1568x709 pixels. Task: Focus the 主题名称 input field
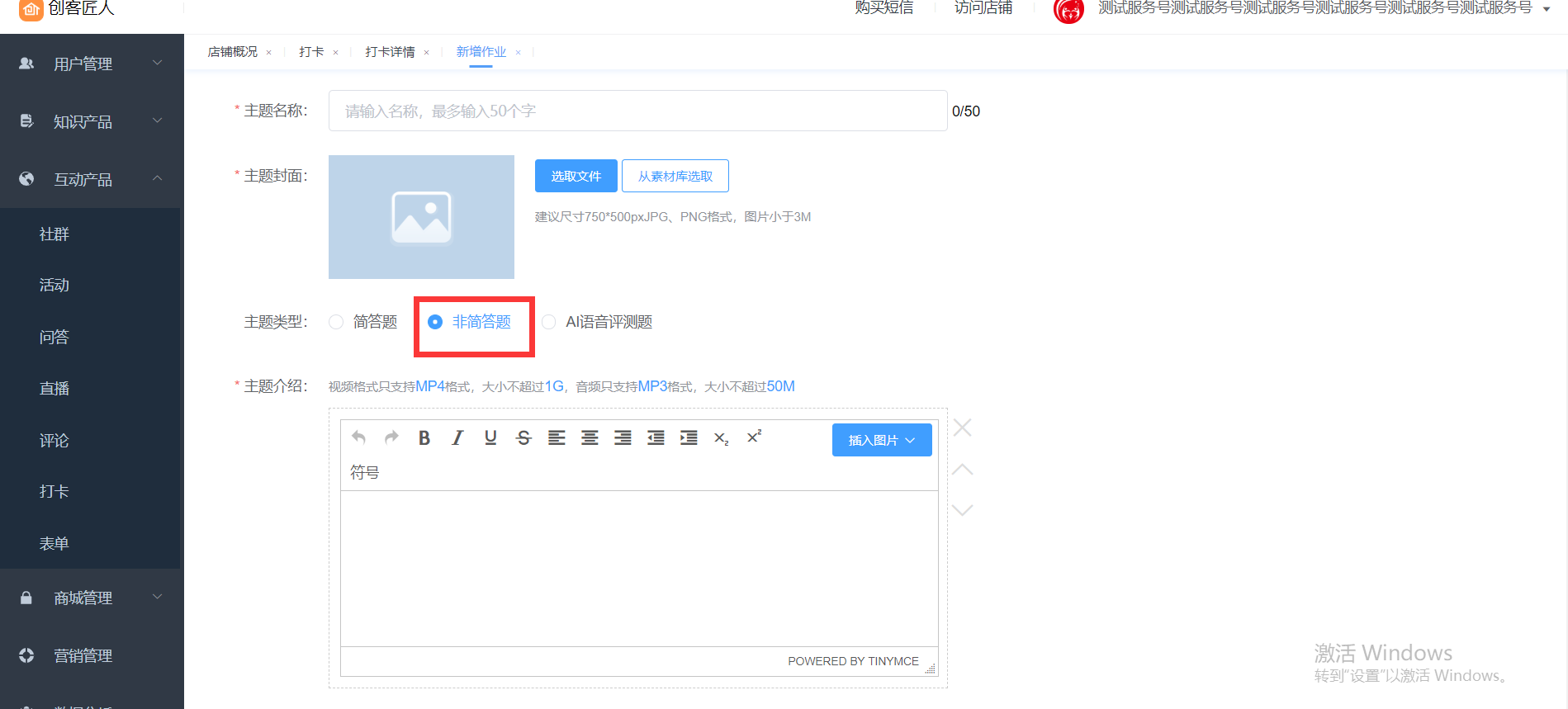(637, 111)
